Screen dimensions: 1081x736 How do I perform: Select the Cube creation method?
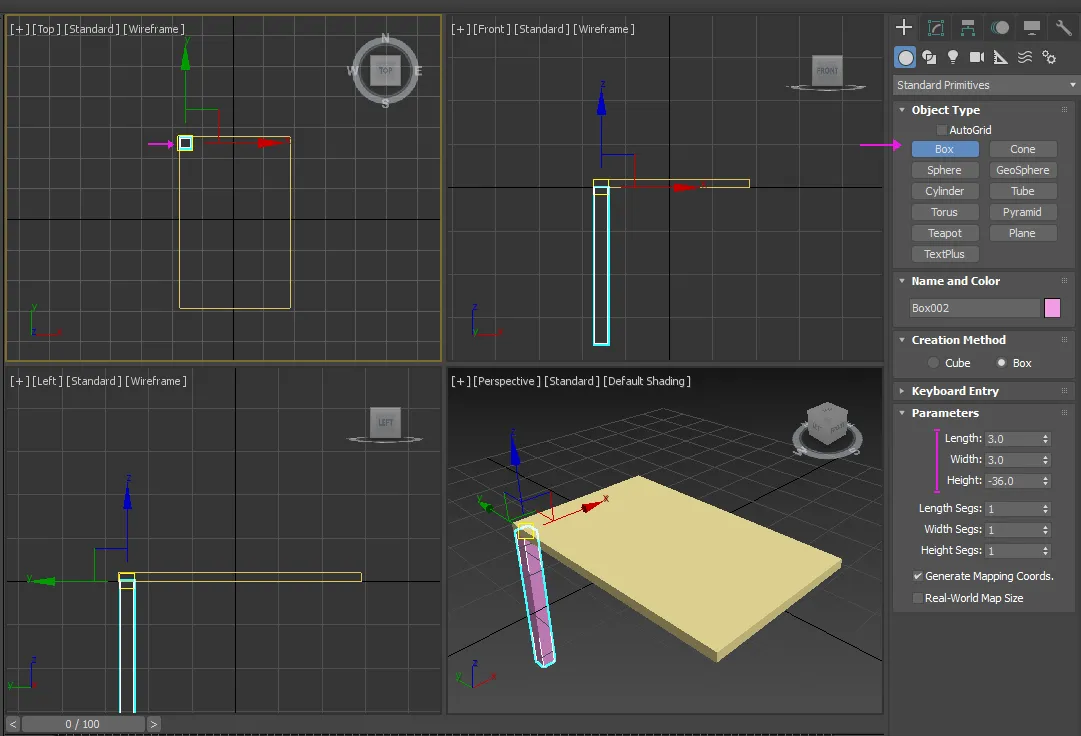click(934, 363)
